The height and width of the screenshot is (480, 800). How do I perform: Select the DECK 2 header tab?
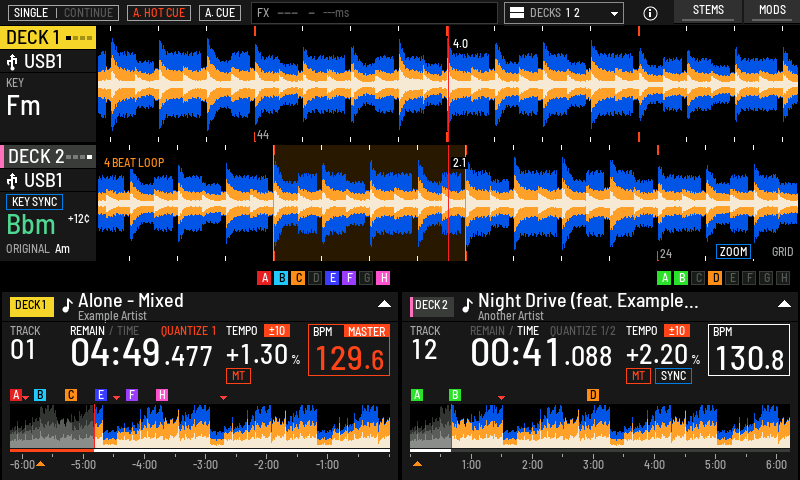click(x=48, y=157)
